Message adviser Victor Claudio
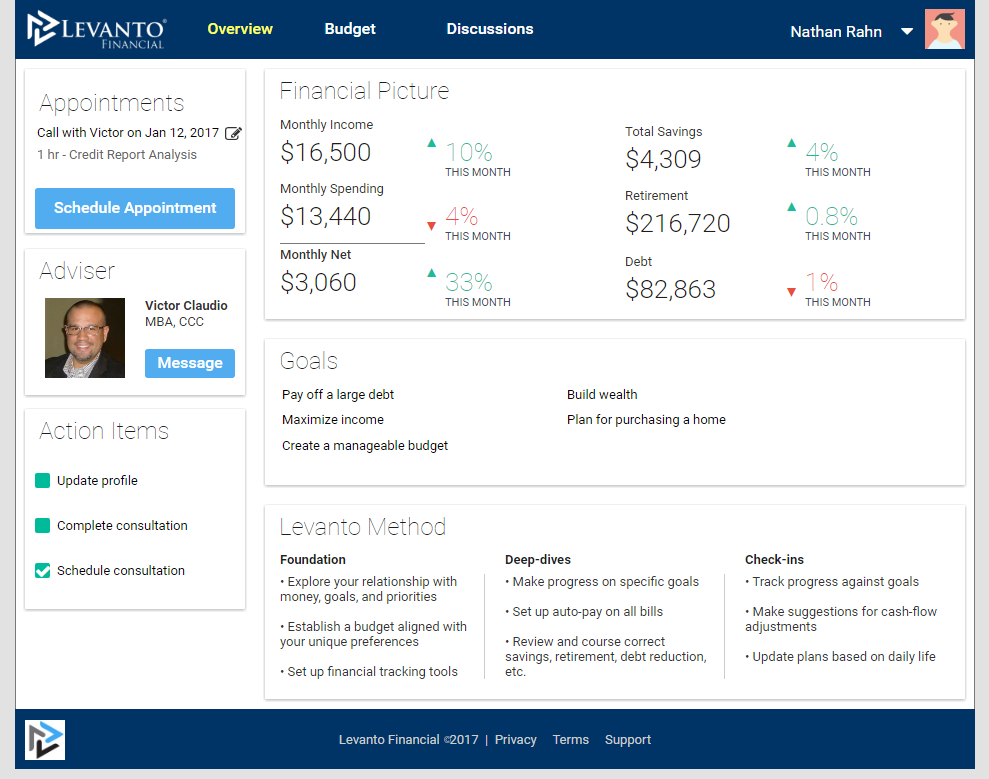This screenshot has height=779, width=989. tap(190, 363)
